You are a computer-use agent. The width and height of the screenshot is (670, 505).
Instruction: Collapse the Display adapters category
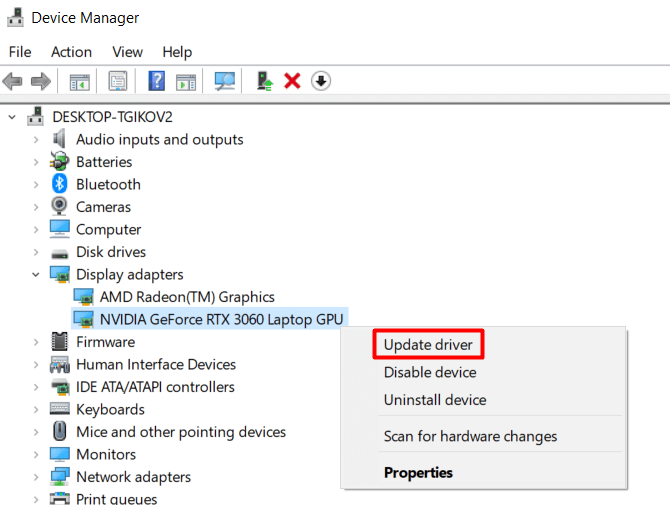coord(37,274)
